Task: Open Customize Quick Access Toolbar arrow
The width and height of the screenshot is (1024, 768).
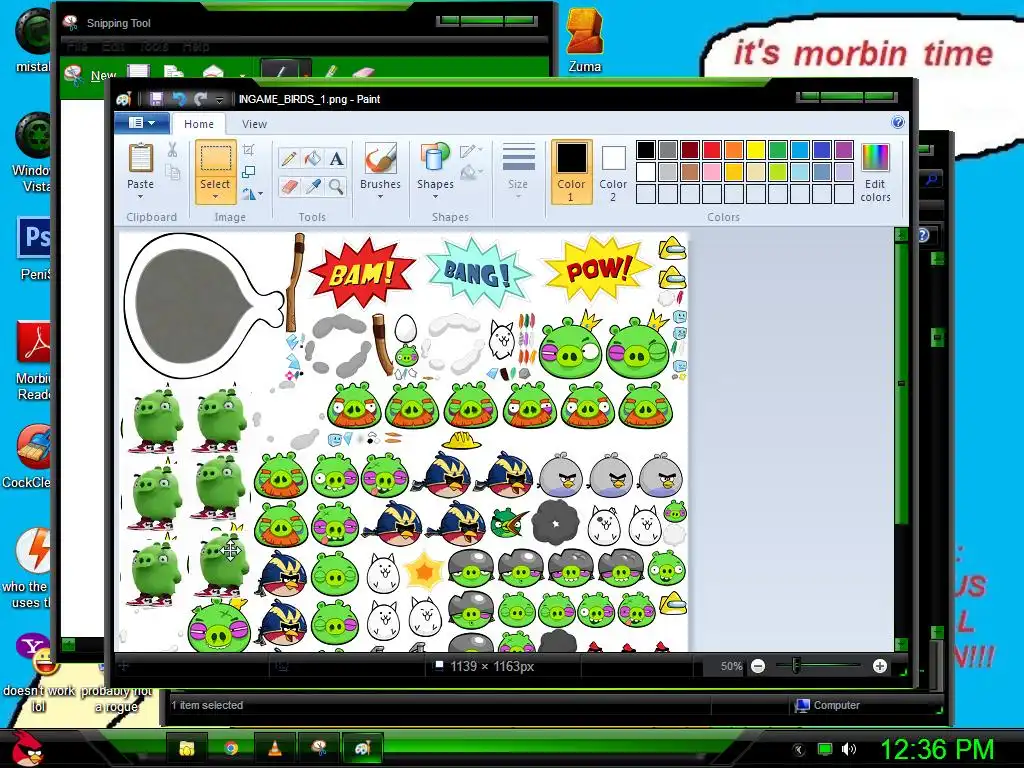Action: click(219, 100)
